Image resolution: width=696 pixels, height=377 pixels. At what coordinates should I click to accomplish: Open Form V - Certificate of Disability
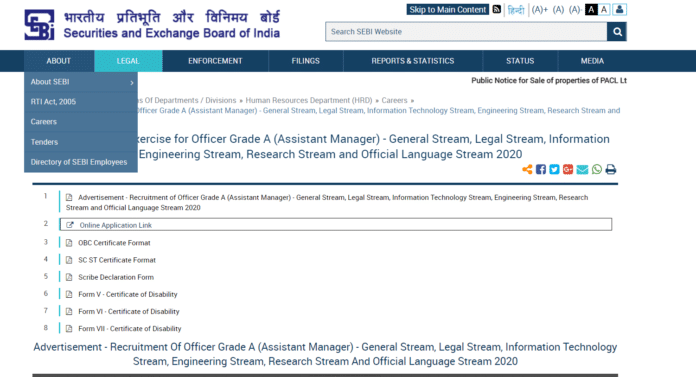[127, 294]
